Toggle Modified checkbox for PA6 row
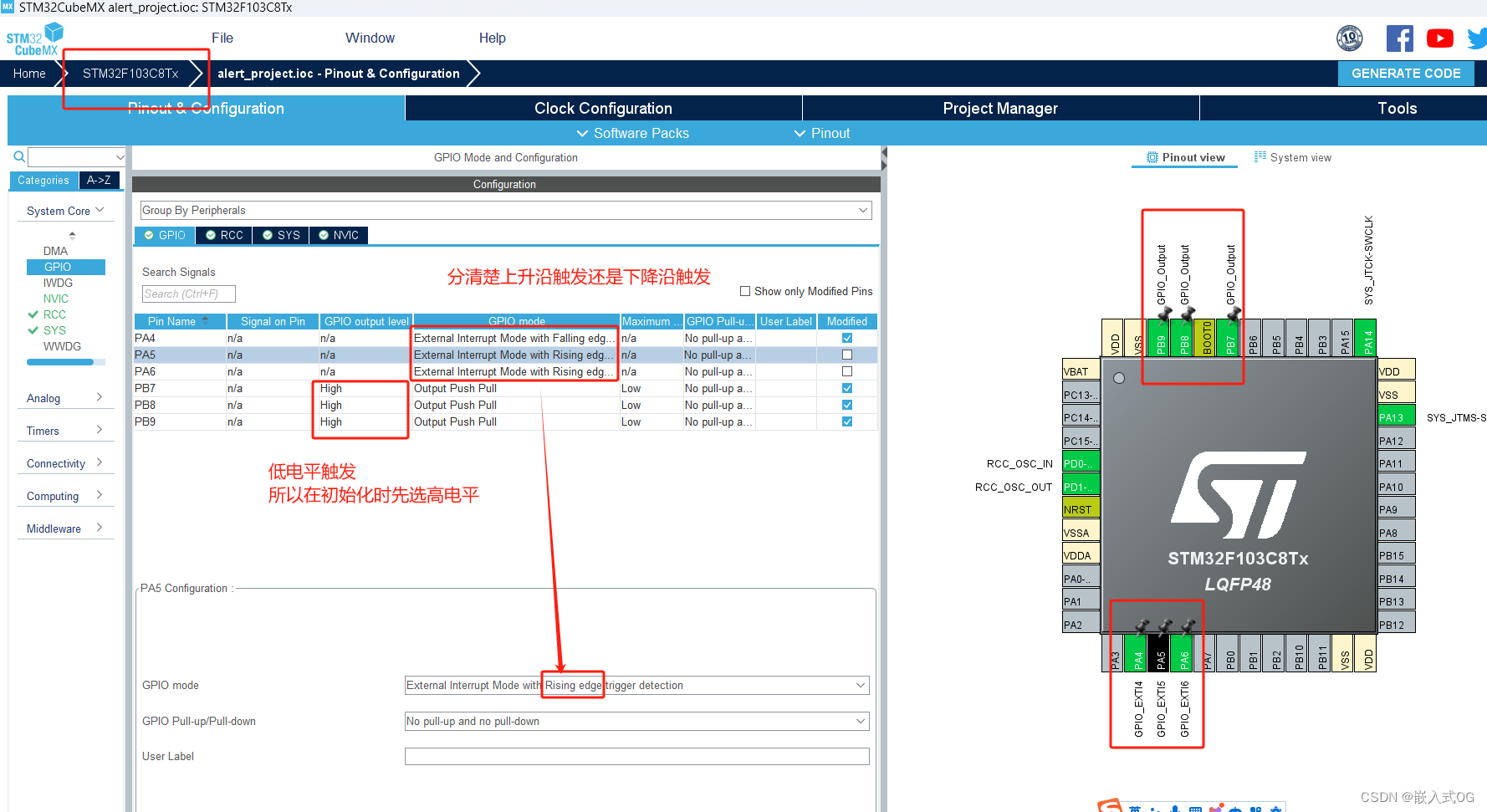The height and width of the screenshot is (812, 1487). point(847,371)
